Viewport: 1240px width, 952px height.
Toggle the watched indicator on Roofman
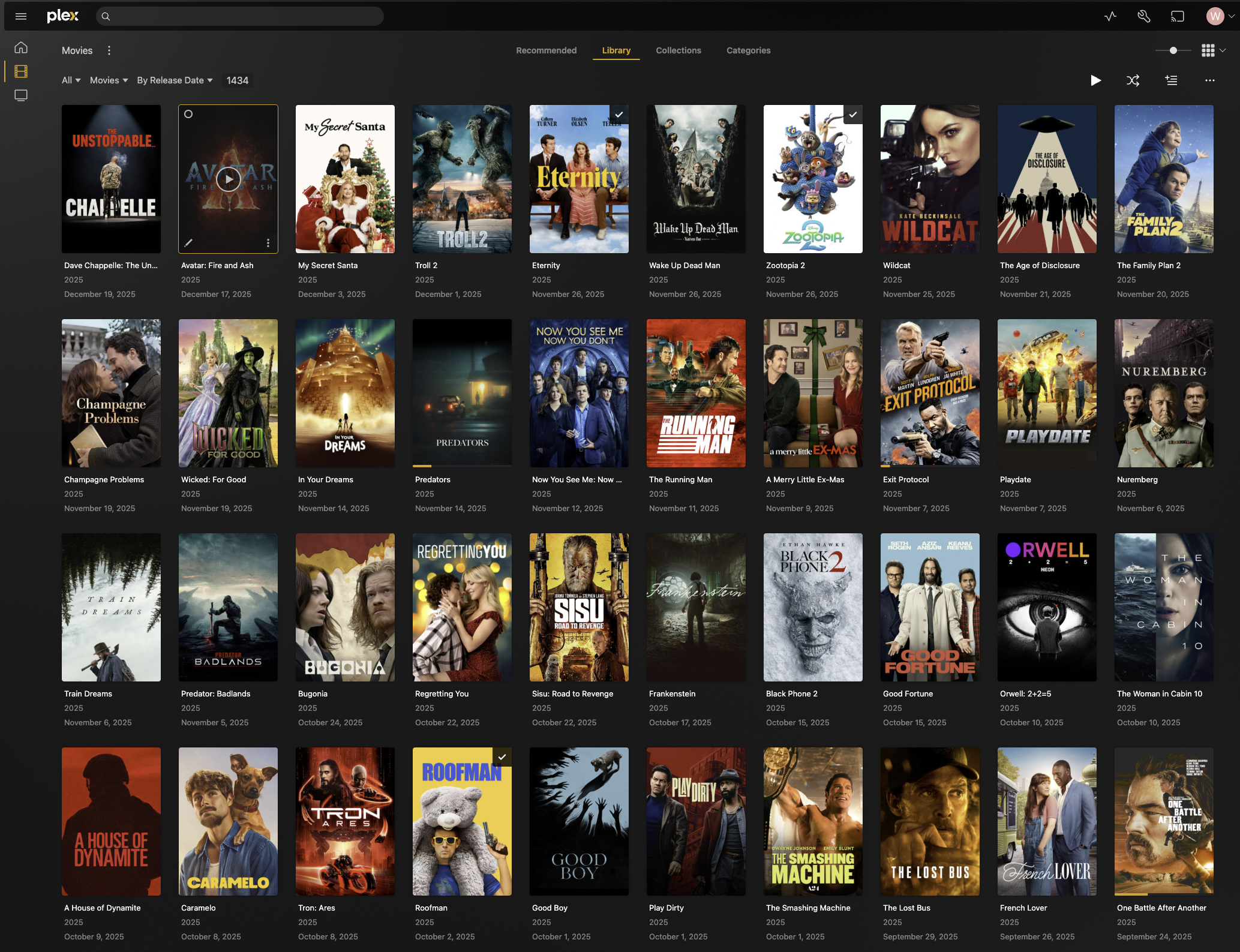(502, 757)
